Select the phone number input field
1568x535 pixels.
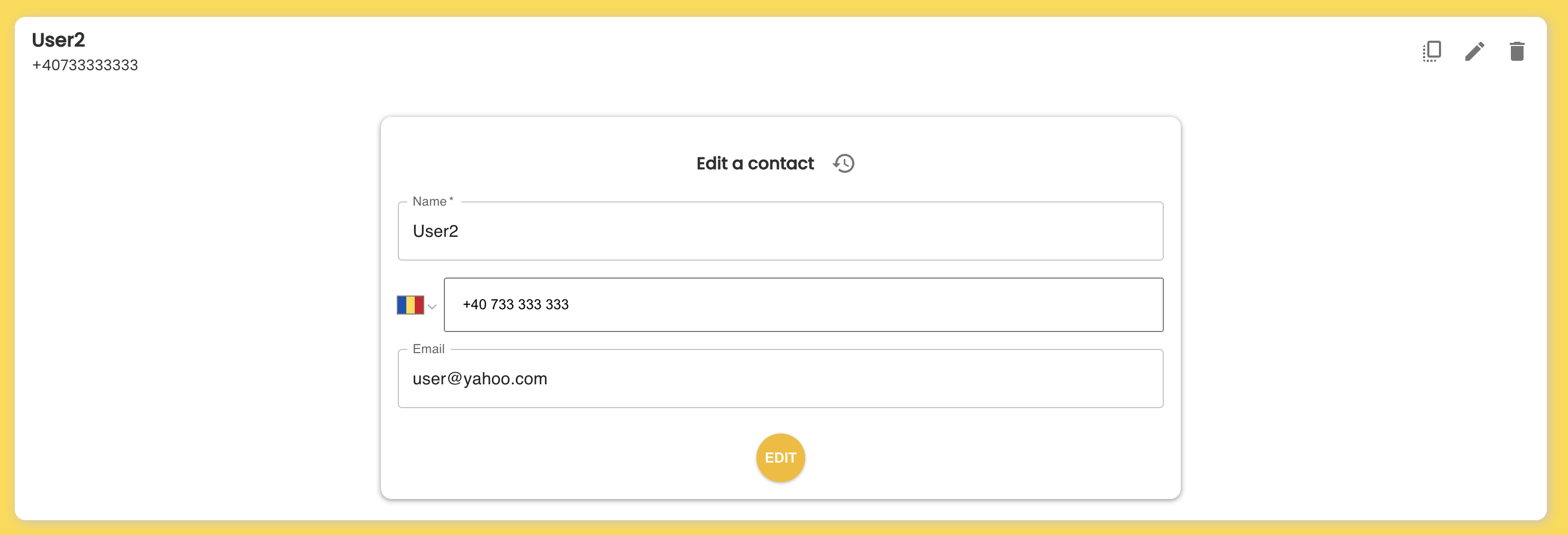804,305
